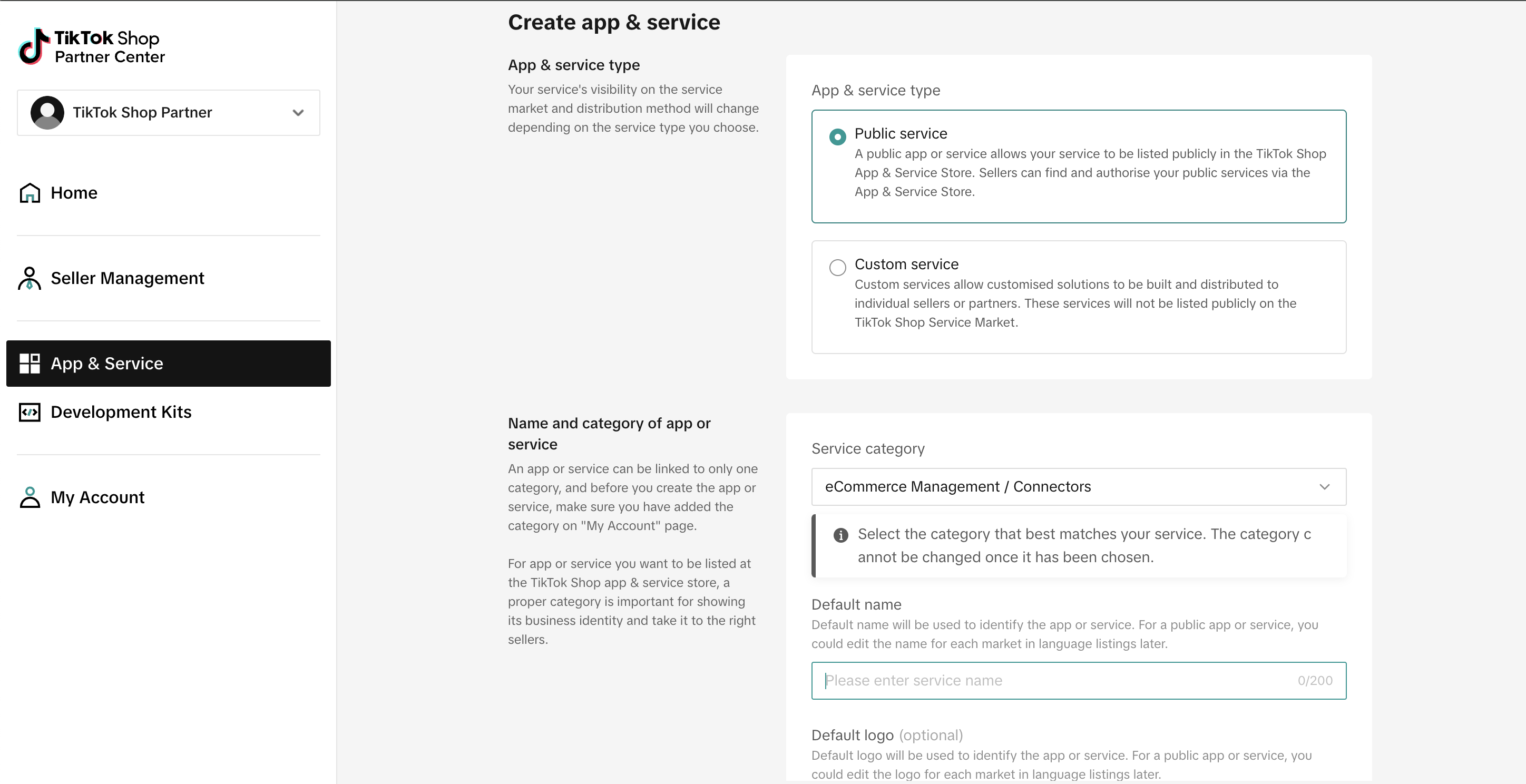Click the Service category chevron arrow
Image resolution: width=1526 pixels, height=784 pixels.
click(1325, 486)
